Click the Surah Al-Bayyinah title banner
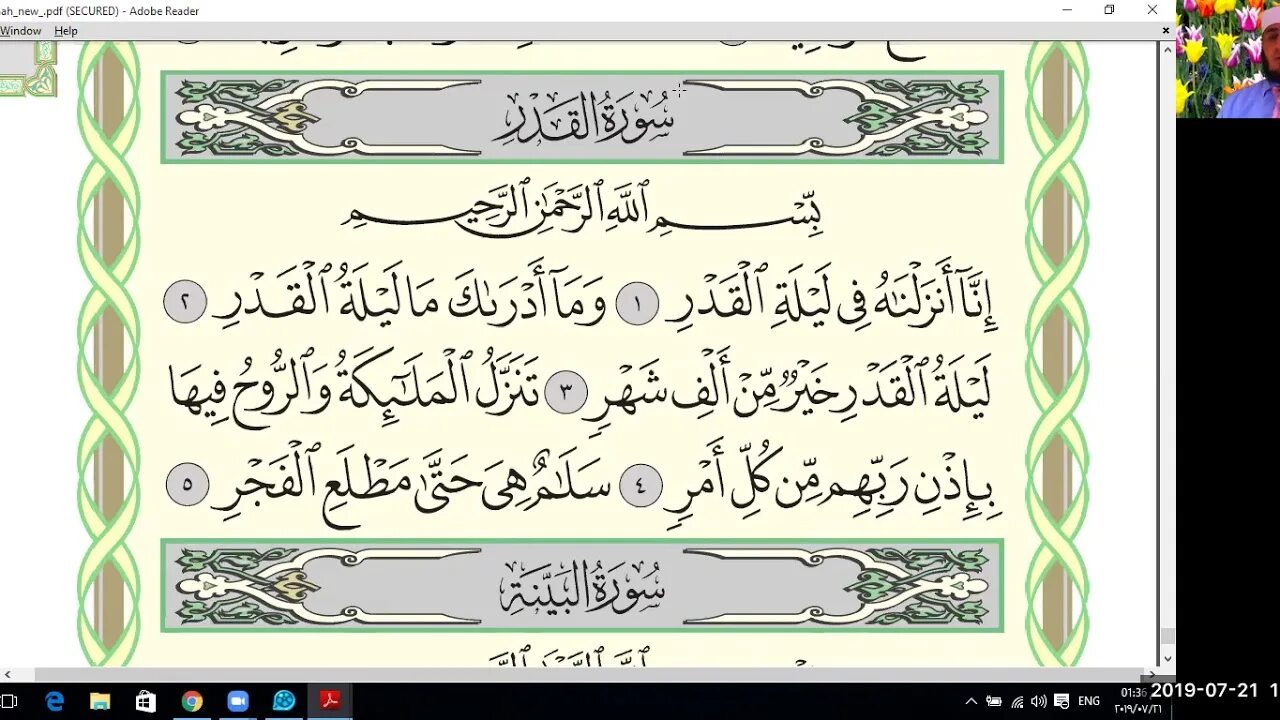This screenshot has width=1280, height=720. coord(582,586)
